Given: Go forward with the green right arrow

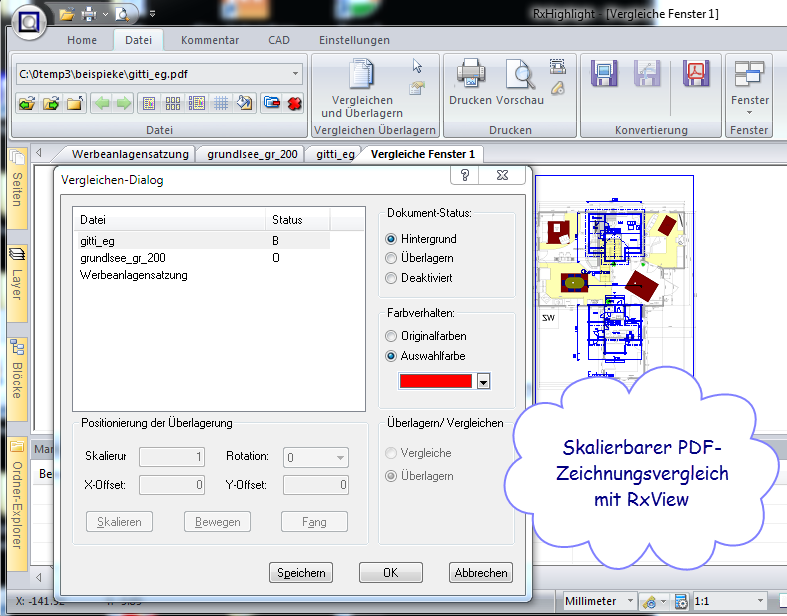Looking at the screenshot, I should click(123, 103).
